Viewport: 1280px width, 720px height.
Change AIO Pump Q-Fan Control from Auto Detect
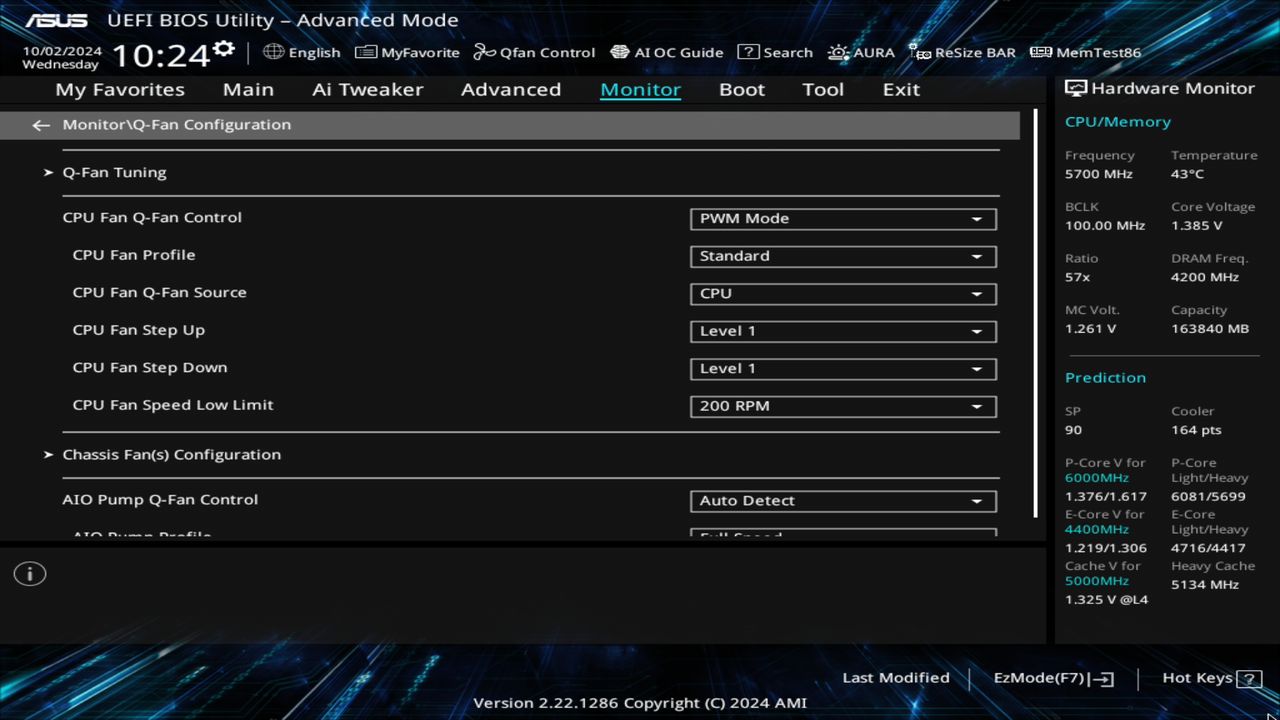pos(842,500)
